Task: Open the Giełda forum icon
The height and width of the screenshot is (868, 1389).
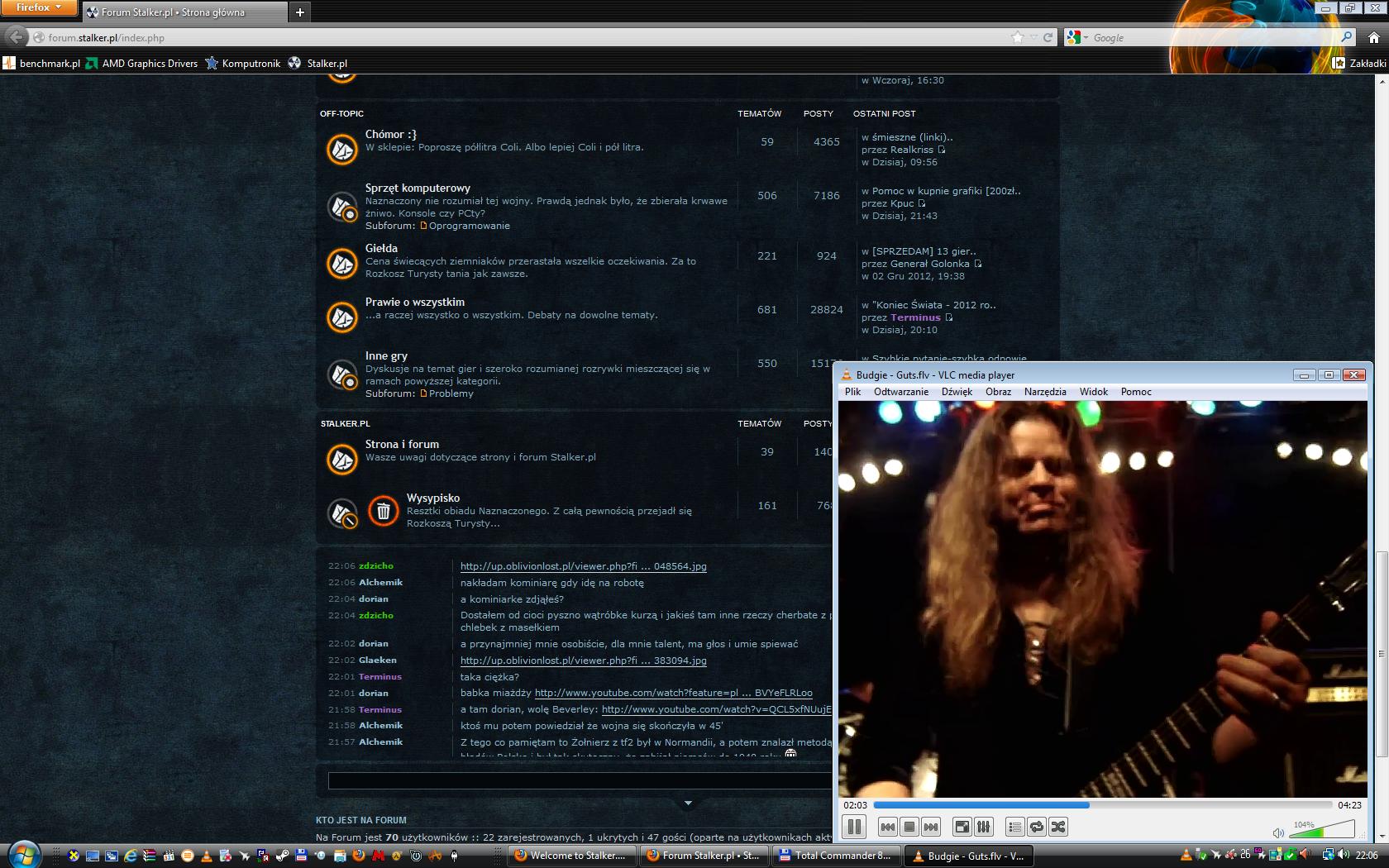Action: [x=341, y=263]
